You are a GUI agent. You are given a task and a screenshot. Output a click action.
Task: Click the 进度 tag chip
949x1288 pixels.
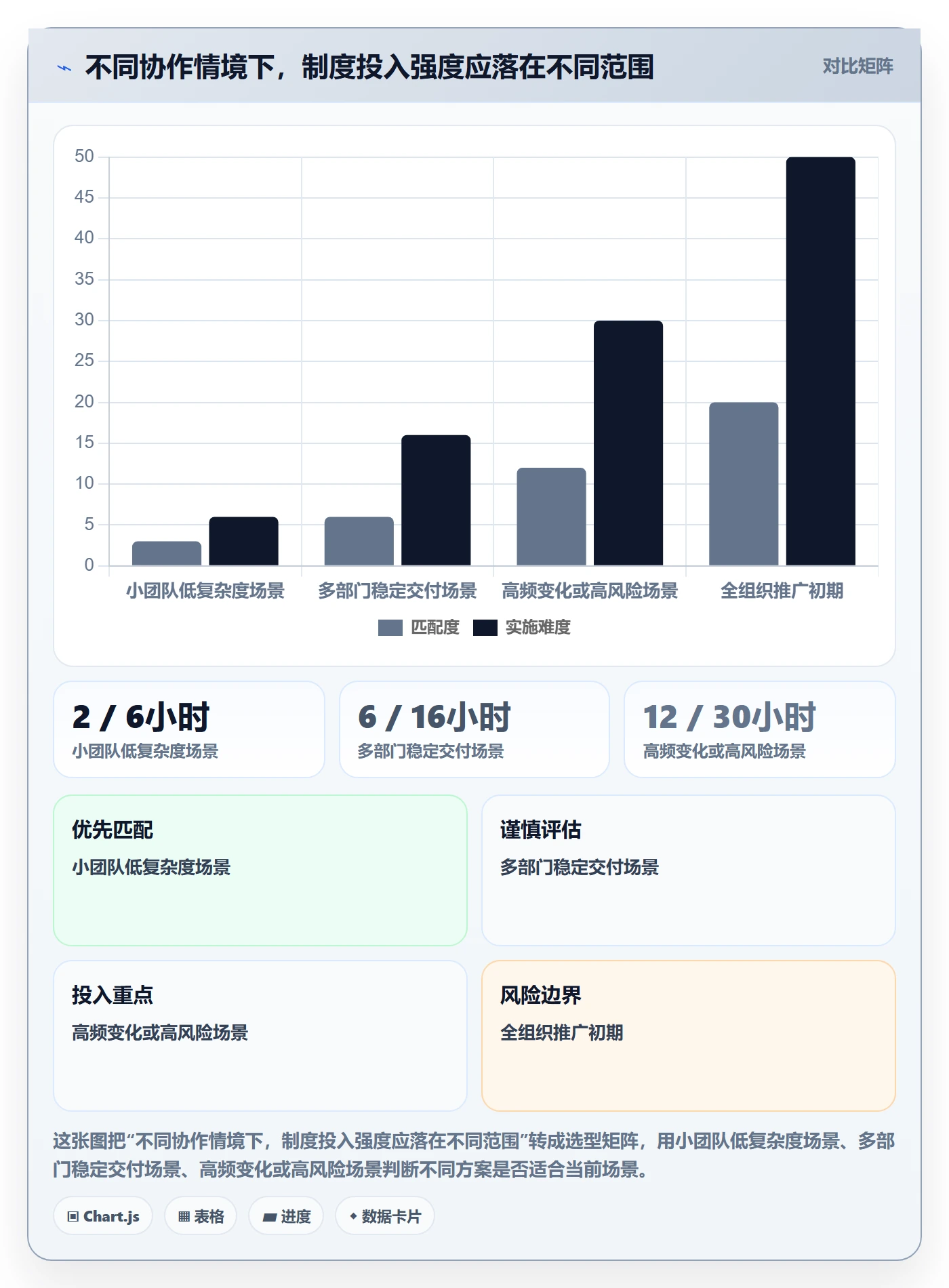tap(286, 1216)
